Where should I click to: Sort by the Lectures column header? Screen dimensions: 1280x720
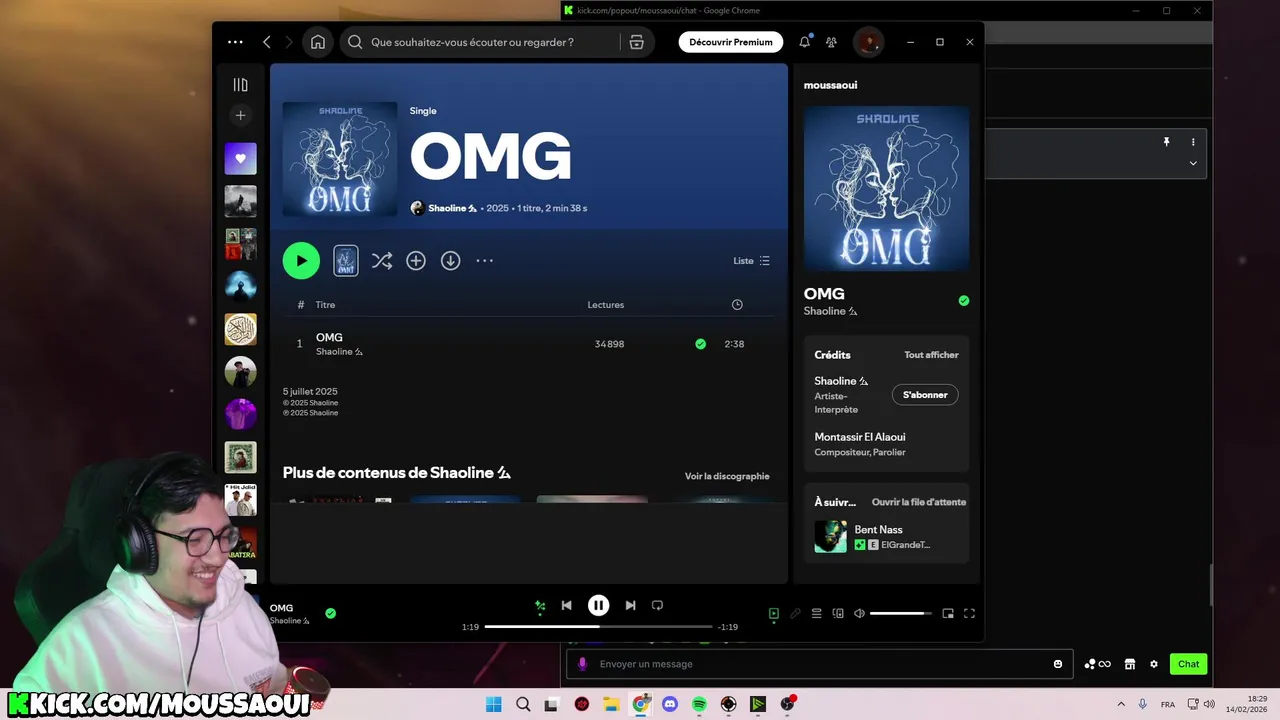click(606, 305)
